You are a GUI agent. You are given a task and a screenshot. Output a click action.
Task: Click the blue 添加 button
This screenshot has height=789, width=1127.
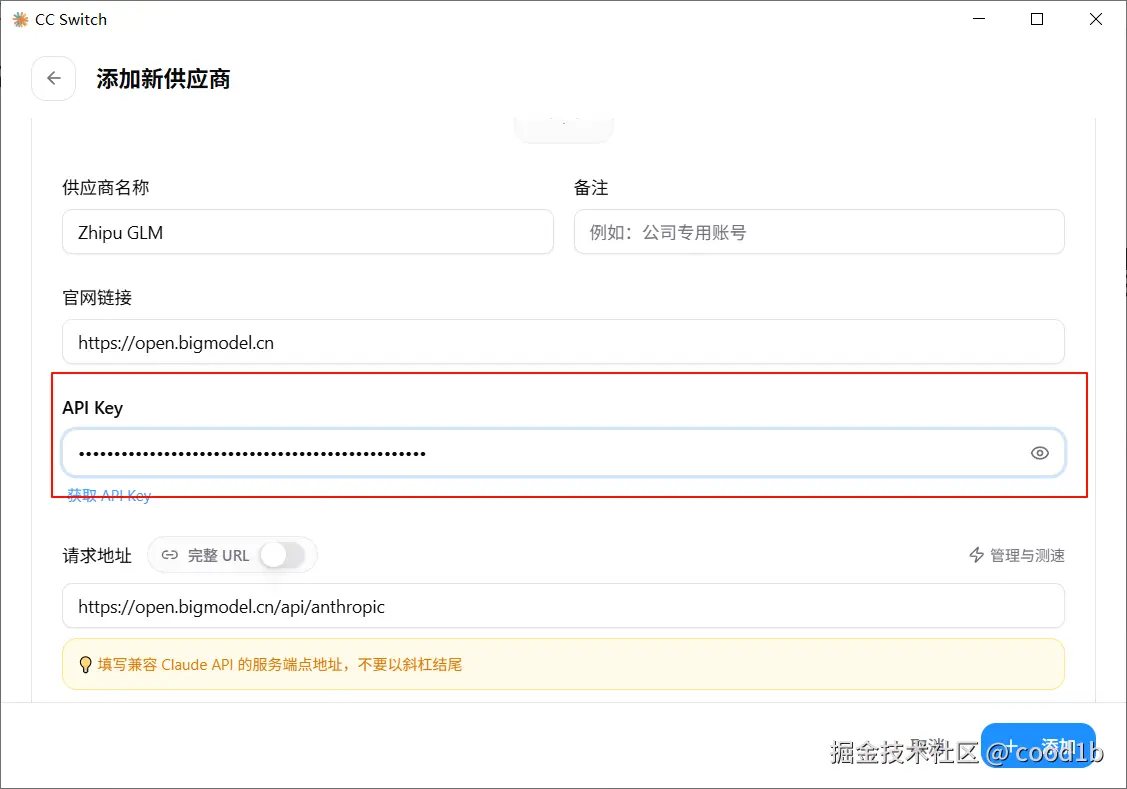pyautogui.click(x=1038, y=745)
